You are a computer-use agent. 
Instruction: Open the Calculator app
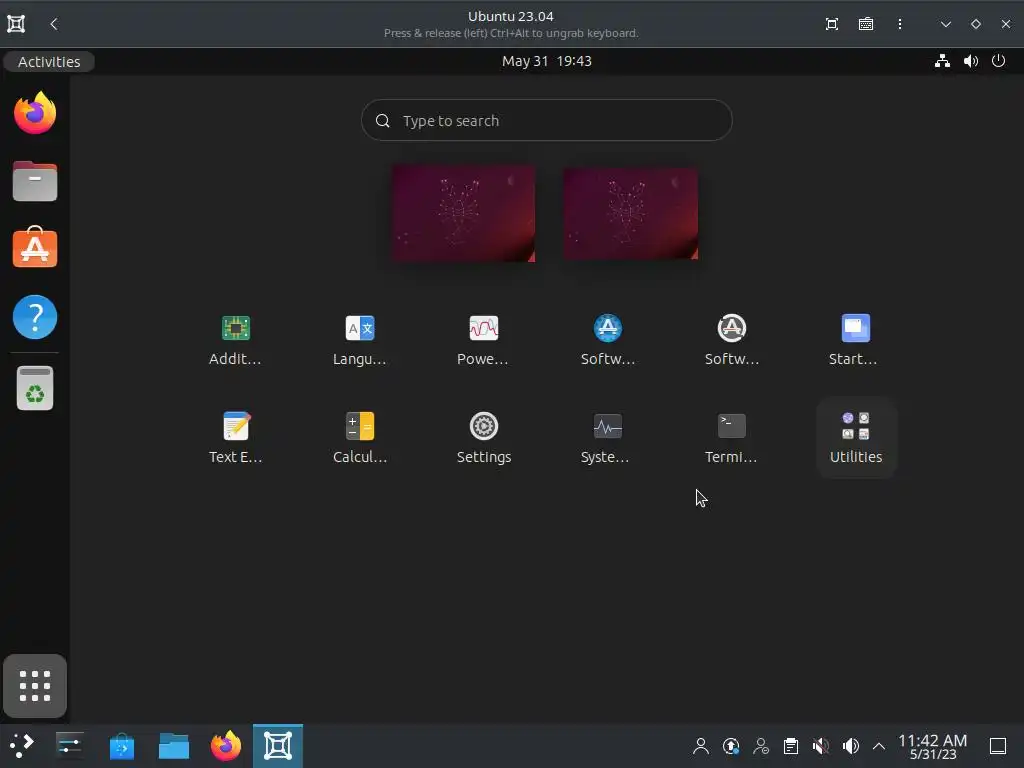359,438
